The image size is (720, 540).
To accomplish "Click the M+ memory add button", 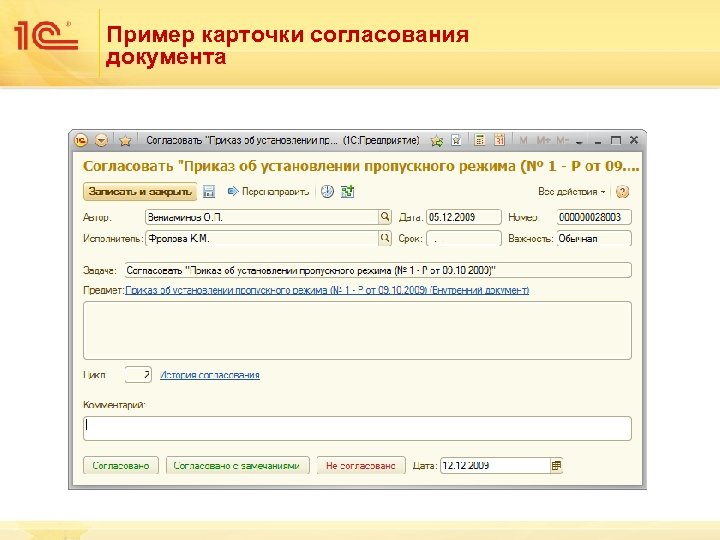I will [543, 141].
